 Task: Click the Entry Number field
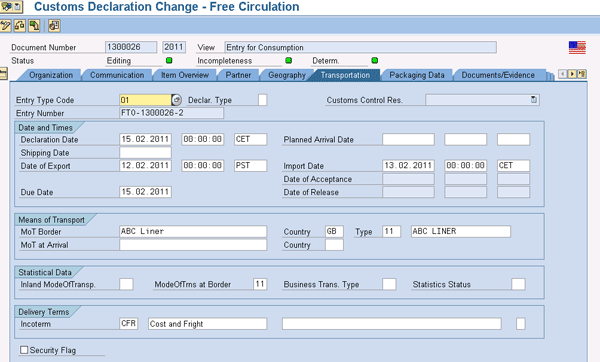tap(171, 113)
